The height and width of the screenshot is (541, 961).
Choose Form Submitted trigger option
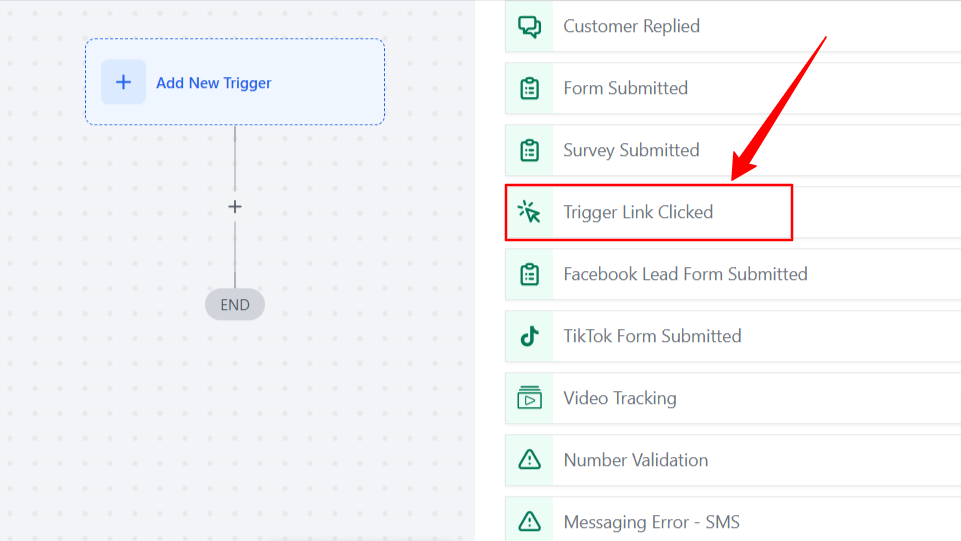point(733,88)
